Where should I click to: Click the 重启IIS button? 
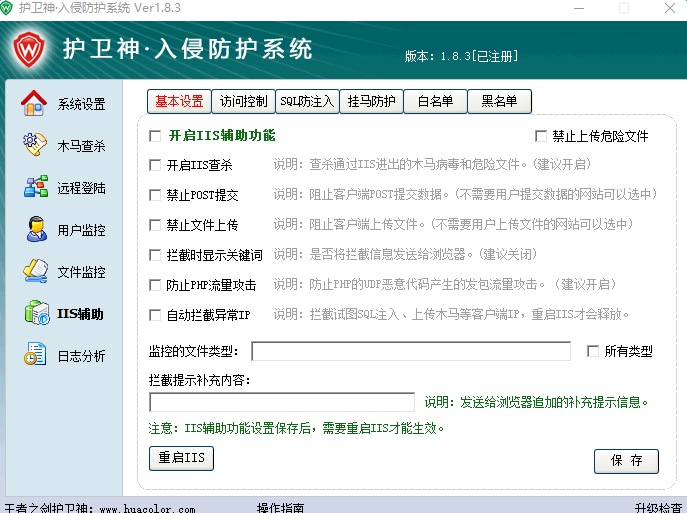182,458
